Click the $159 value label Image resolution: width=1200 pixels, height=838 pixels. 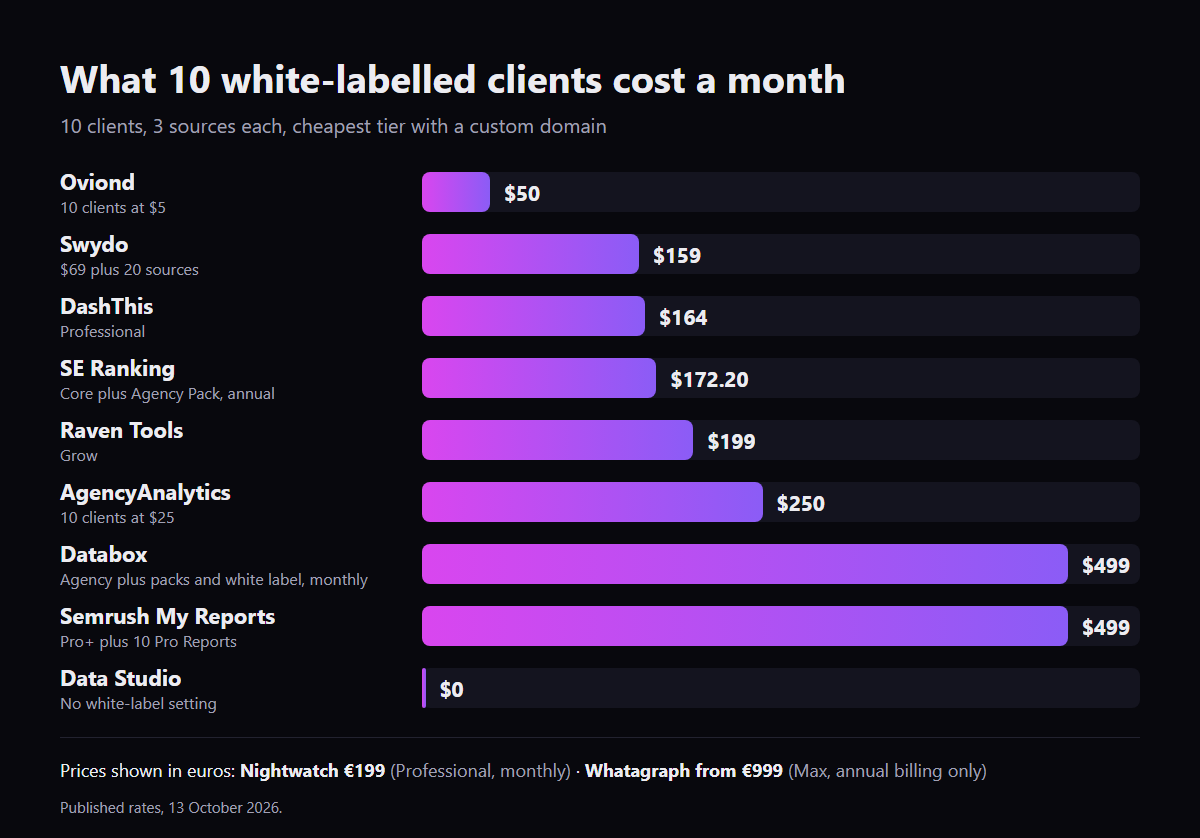coord(677,256)
